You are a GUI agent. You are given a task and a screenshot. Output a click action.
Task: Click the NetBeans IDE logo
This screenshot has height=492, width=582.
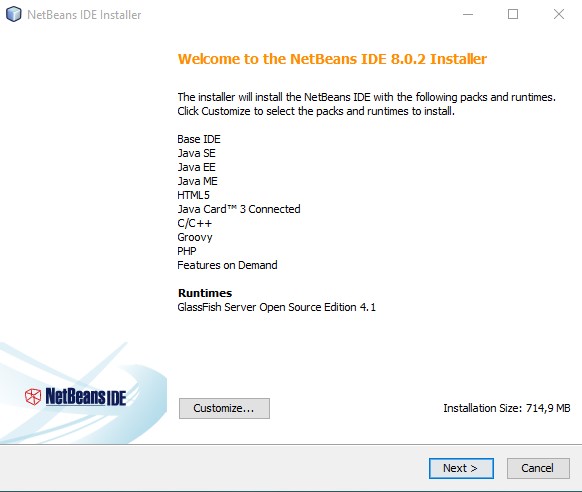[76, 397]
